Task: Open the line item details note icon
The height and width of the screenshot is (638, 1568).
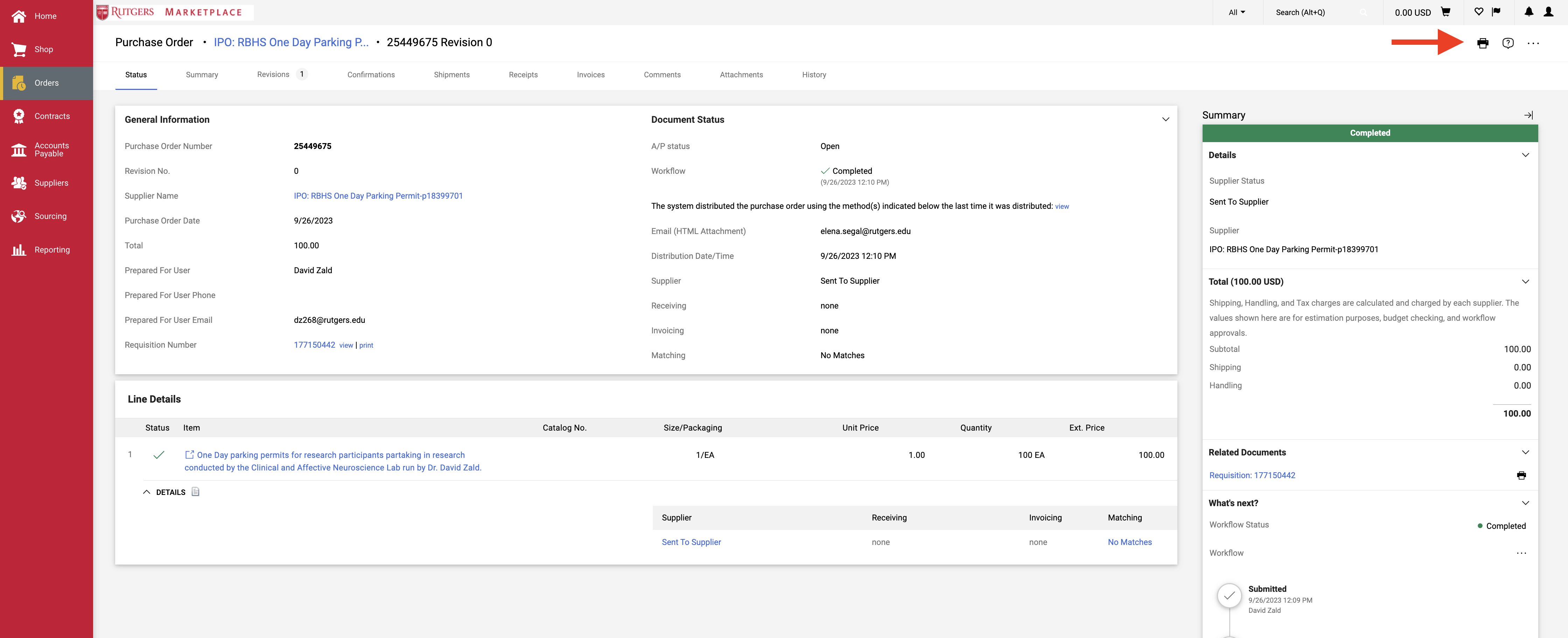Action: [x=195, y=491]
